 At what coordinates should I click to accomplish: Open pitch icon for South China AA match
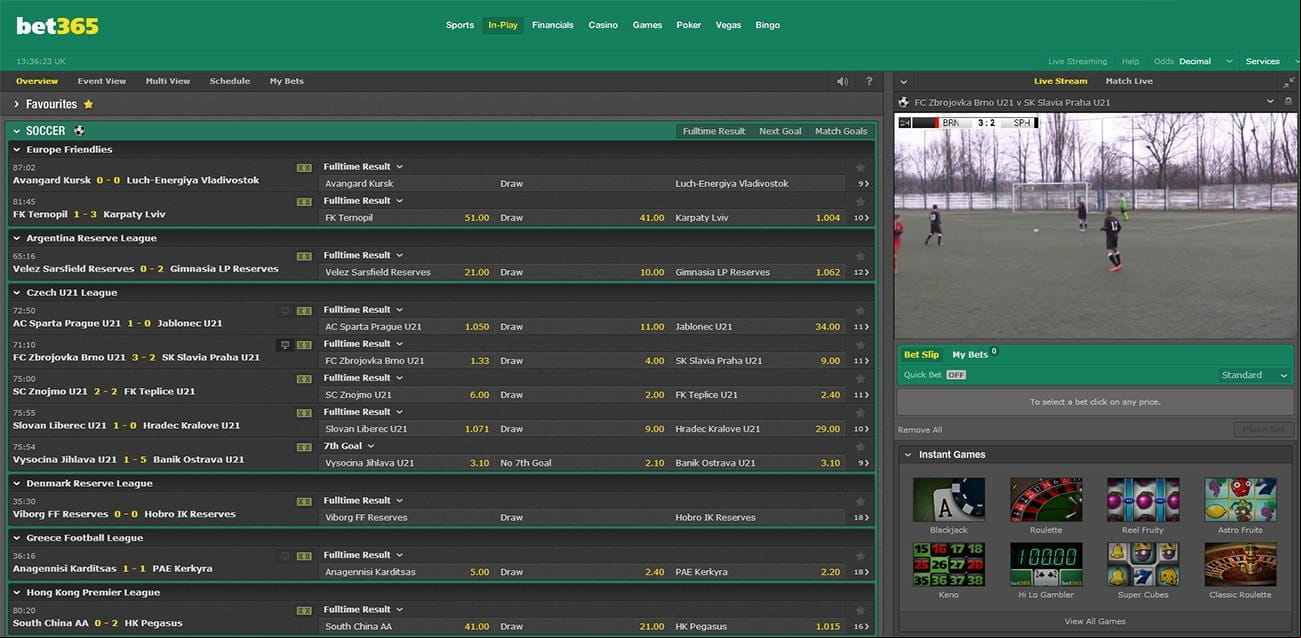(304, 610)
